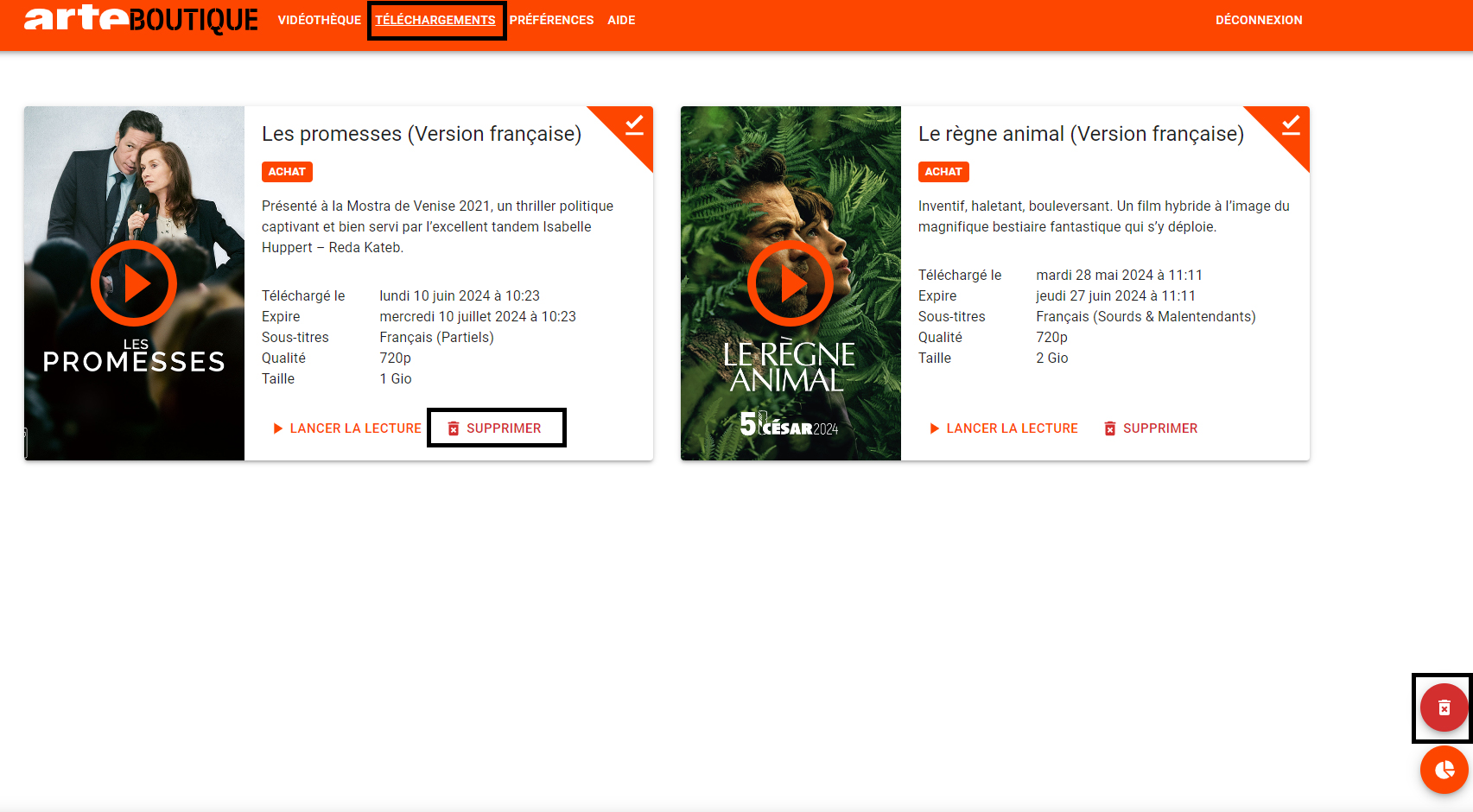Switch to Téléchargements tab

pyautogui.click(x=435, y=20)
